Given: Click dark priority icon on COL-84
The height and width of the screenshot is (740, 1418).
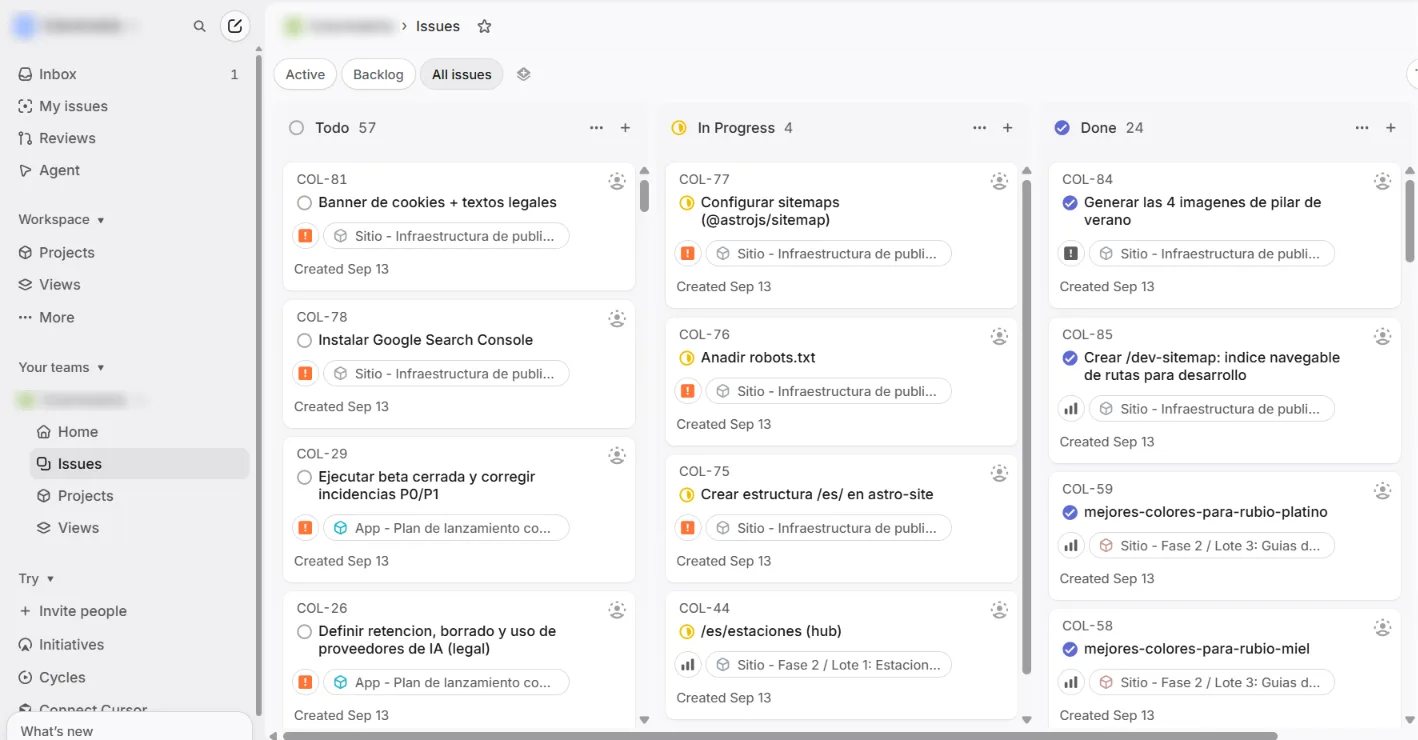Looking at the screenshot, I should pos(1071,254).
